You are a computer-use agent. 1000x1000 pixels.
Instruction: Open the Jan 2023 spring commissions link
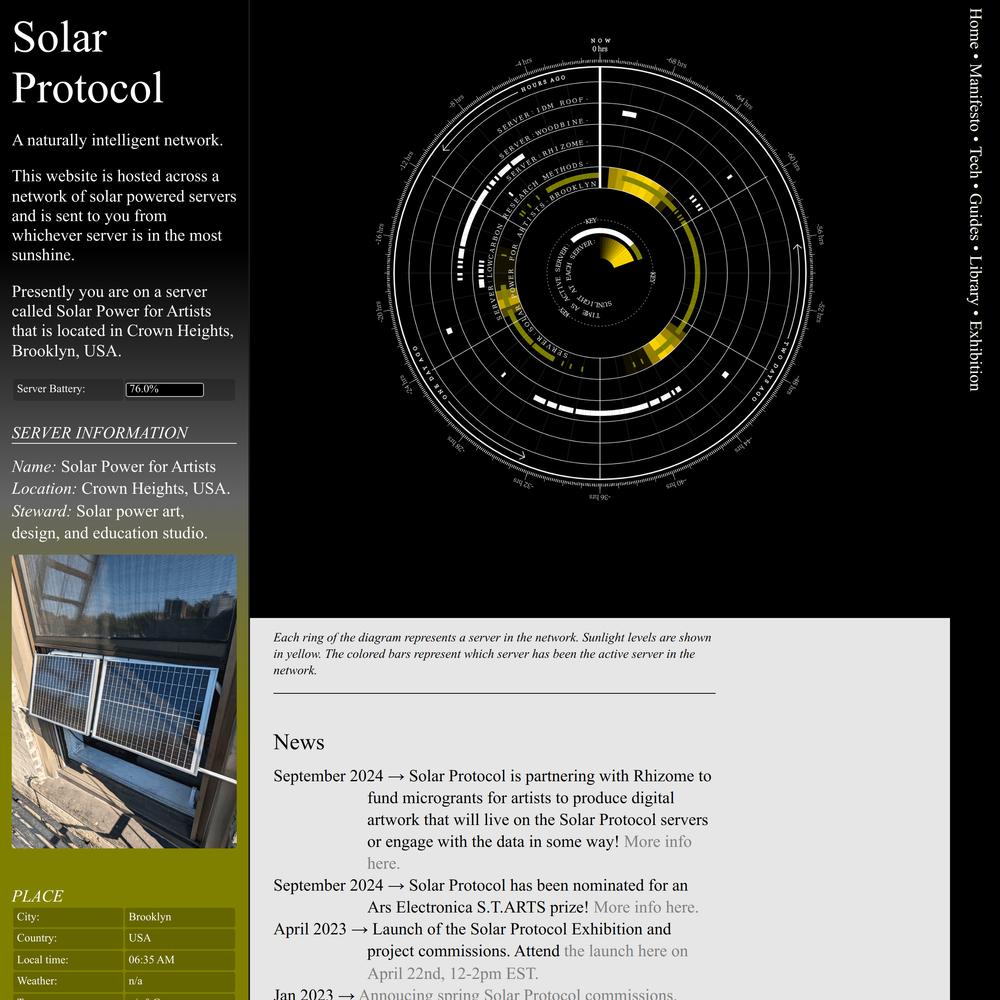(x=517, y=994)
